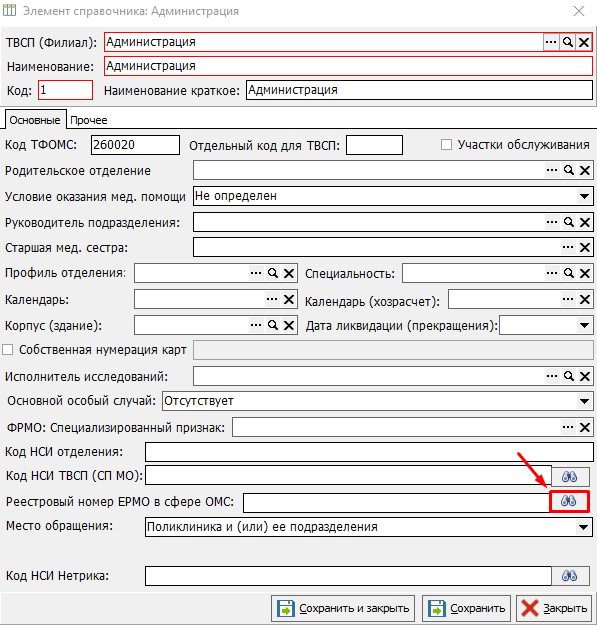Viewport: 597px width, 627px height.
Task: Click the Закрыть button
Action: coord(554,608)
